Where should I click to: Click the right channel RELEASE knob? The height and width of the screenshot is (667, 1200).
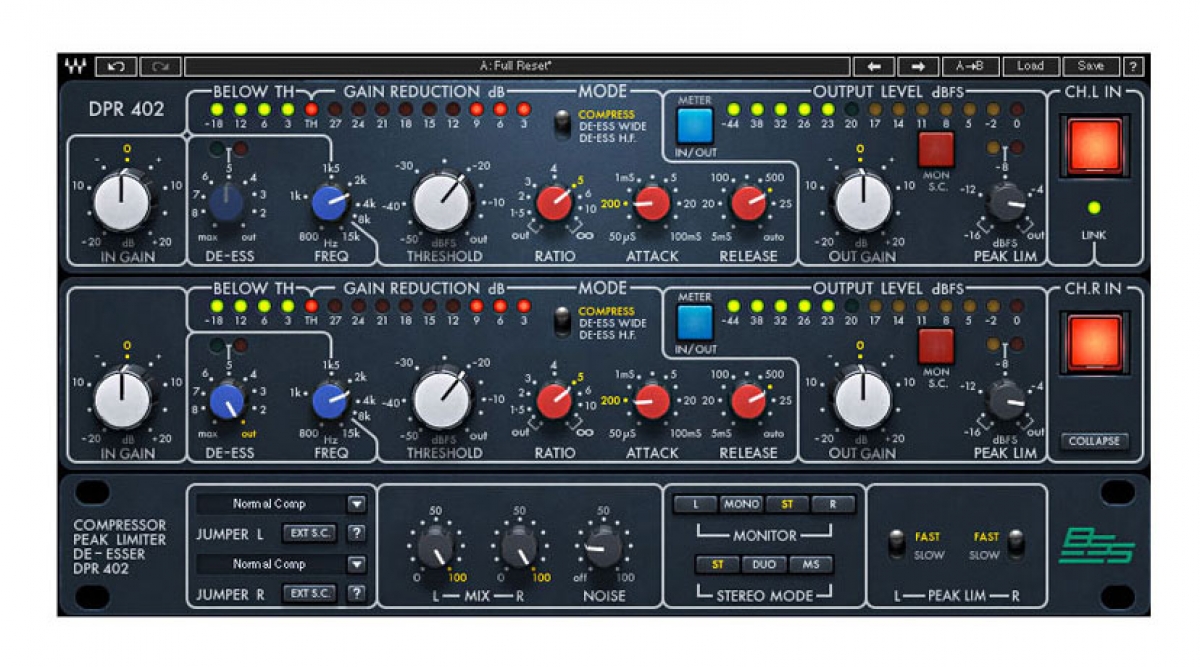748,400
